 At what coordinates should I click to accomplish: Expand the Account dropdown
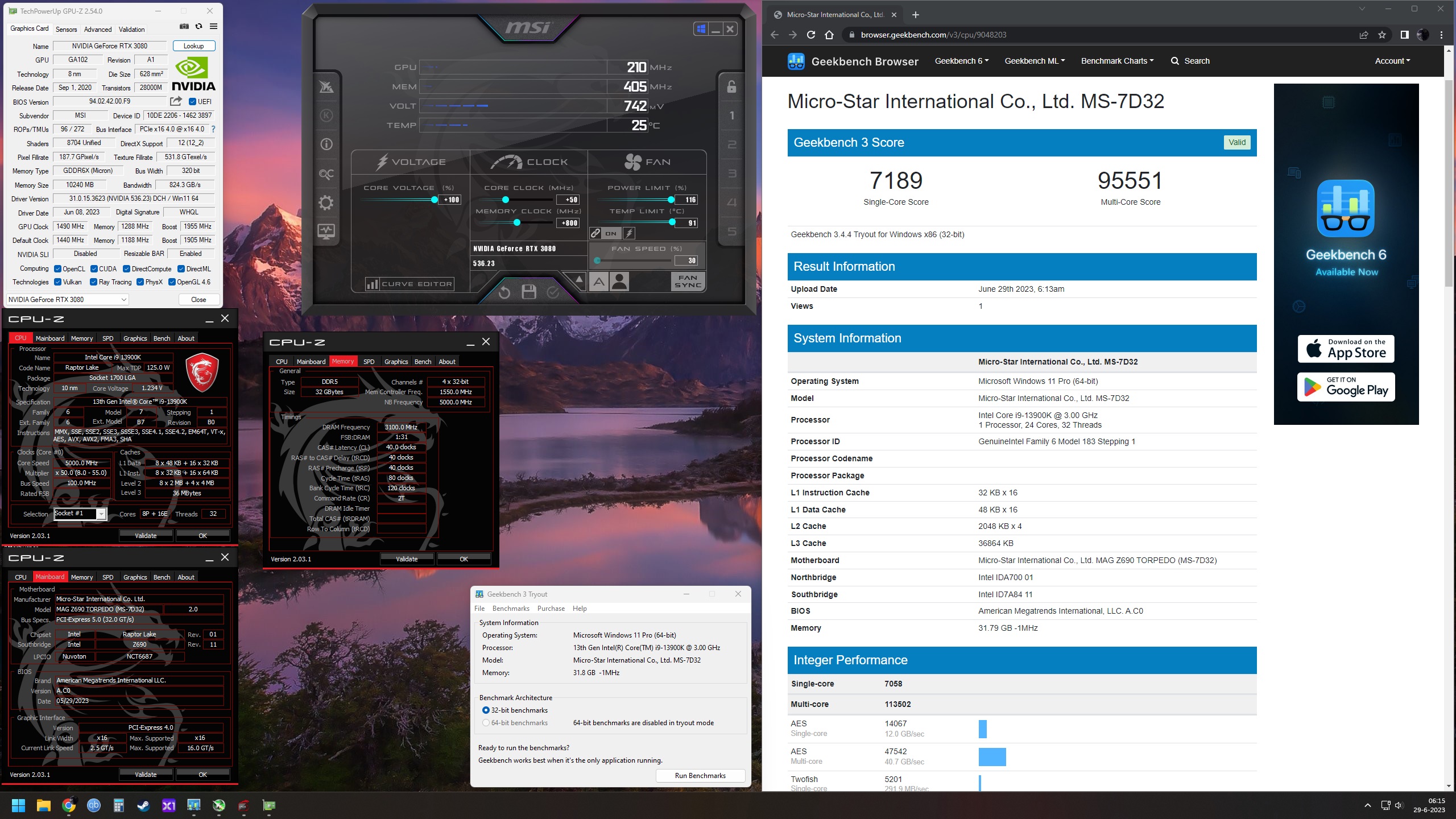pos(1392,61)
